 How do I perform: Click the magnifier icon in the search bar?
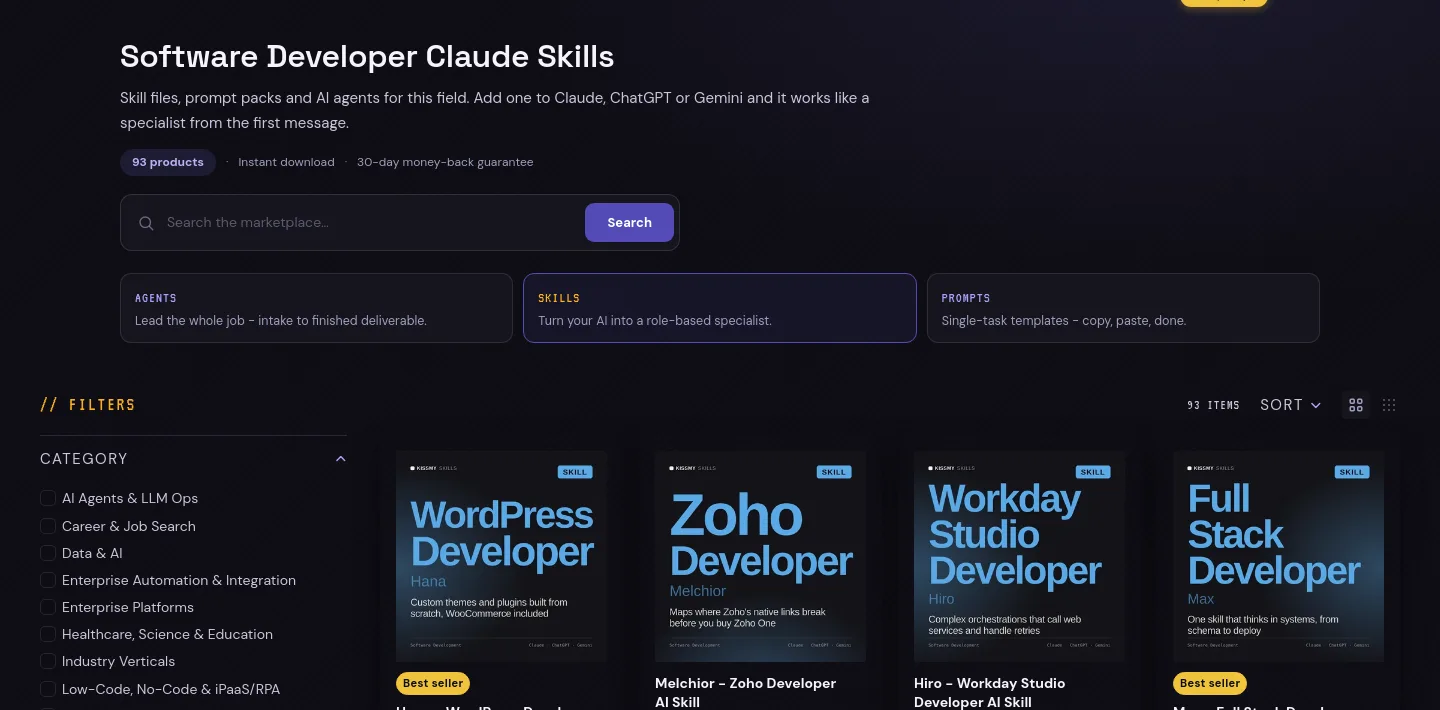coord(146,223)
